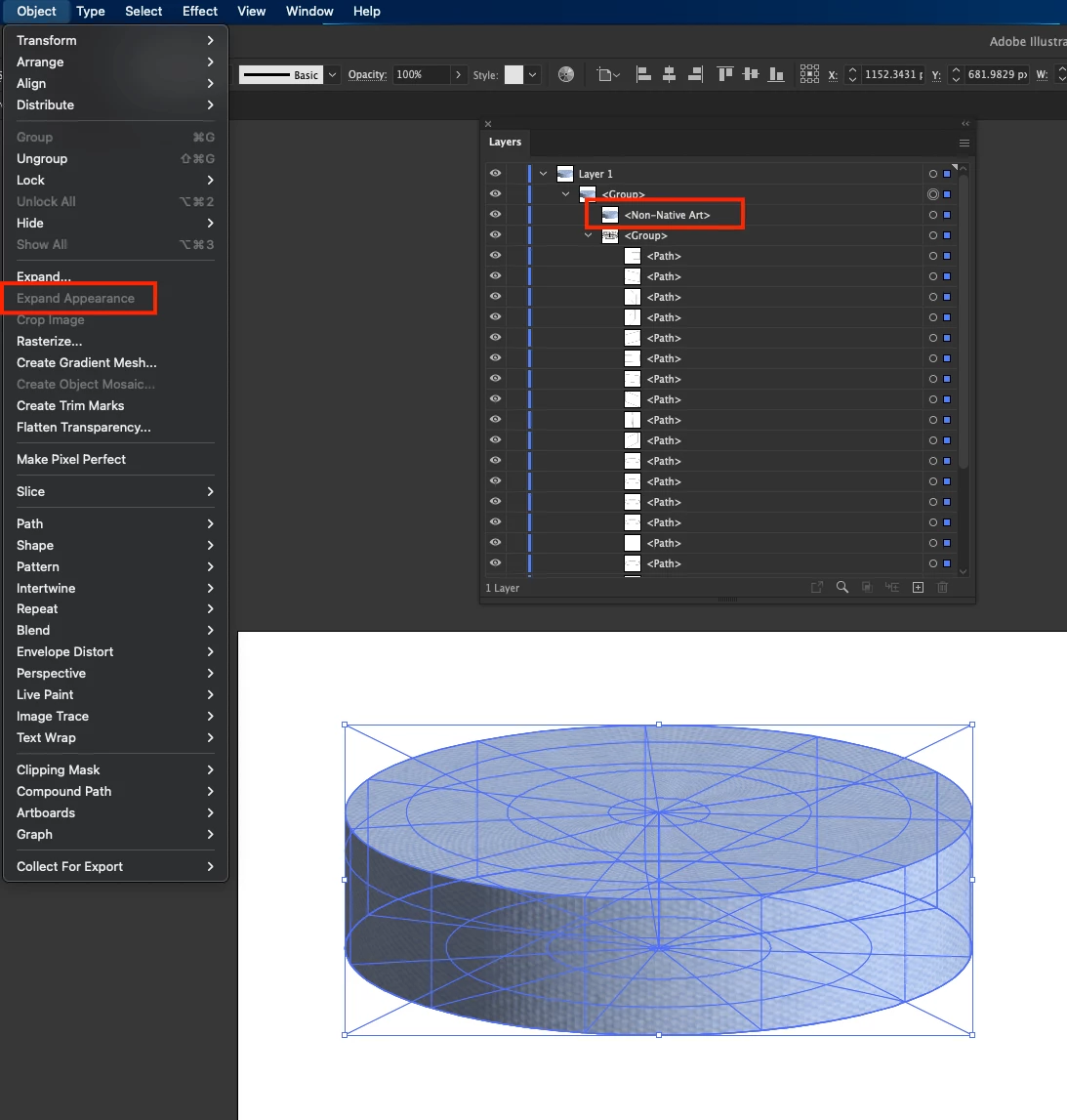Screen dimensions: 1067x1120
Task: Click the delete selection trash icon
Action: (x=943, y=587)
